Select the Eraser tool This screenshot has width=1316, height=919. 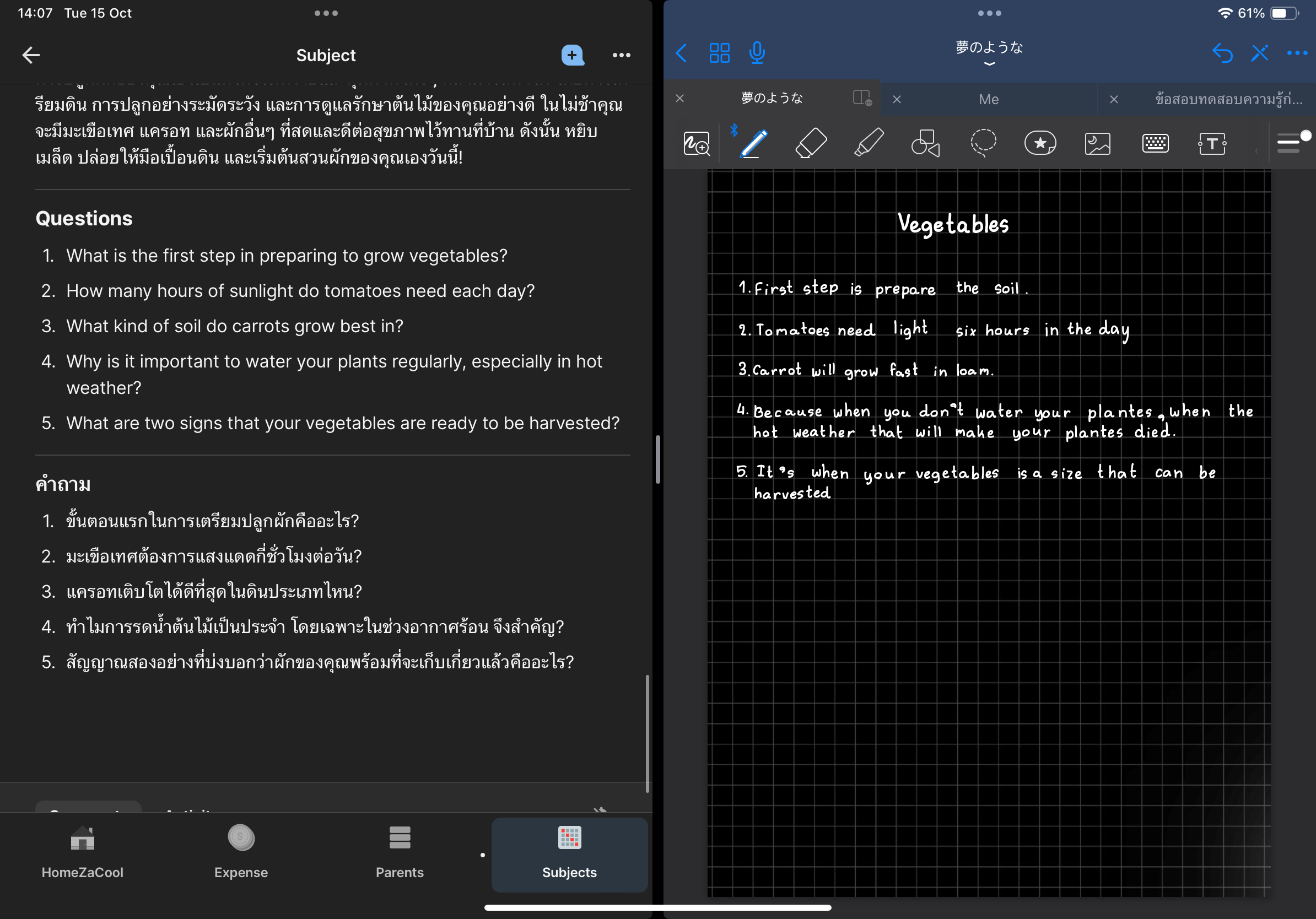[x=811, y=143]
